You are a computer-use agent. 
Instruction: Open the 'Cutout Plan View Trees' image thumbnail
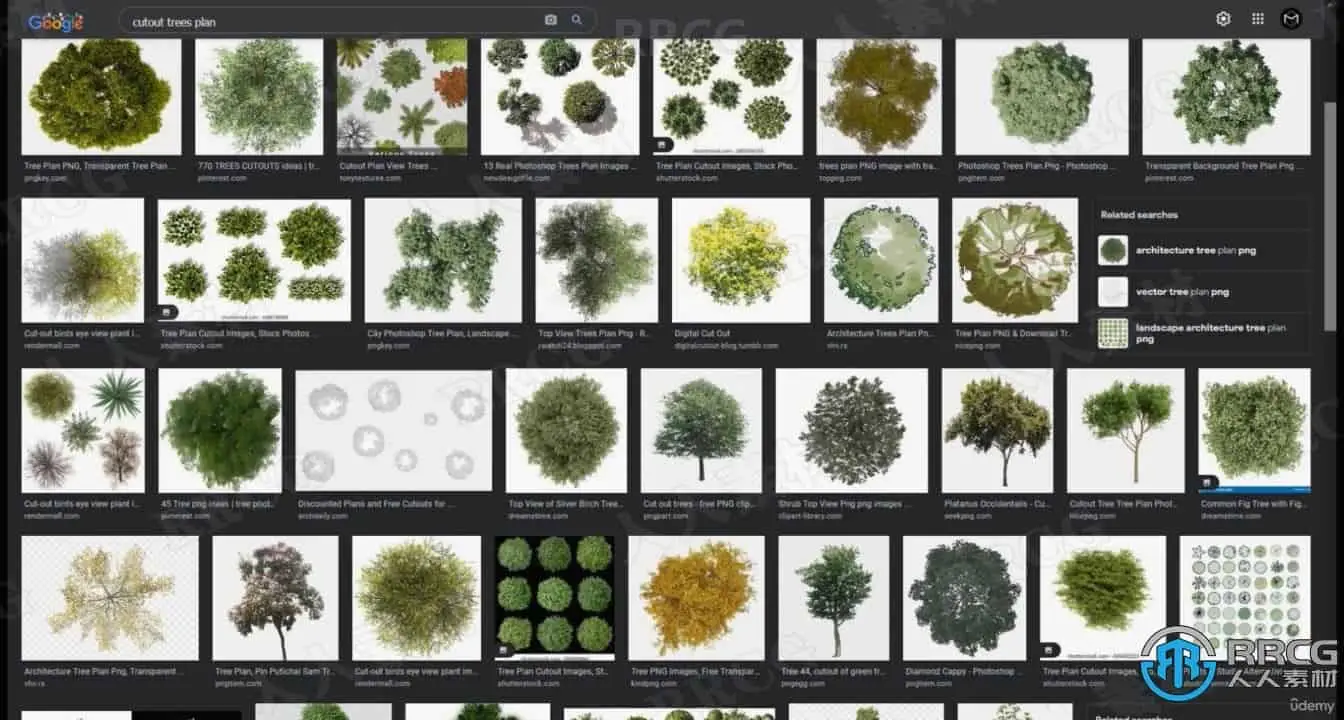(402, 97)
